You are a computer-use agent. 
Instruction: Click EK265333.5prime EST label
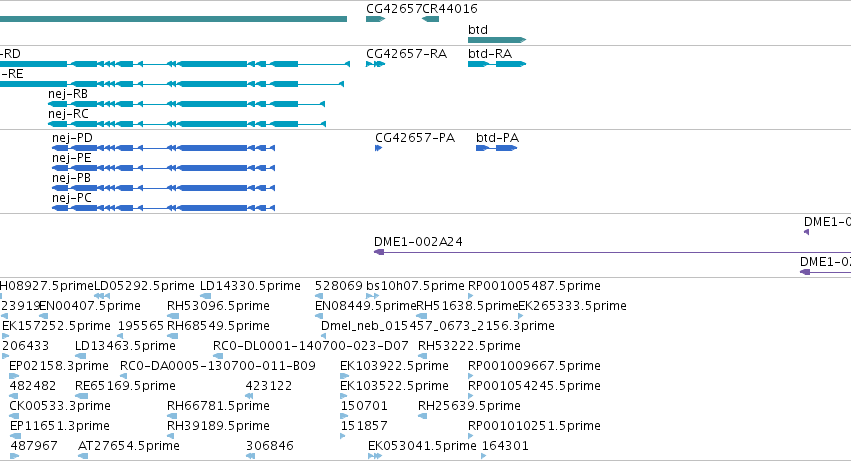573,306
